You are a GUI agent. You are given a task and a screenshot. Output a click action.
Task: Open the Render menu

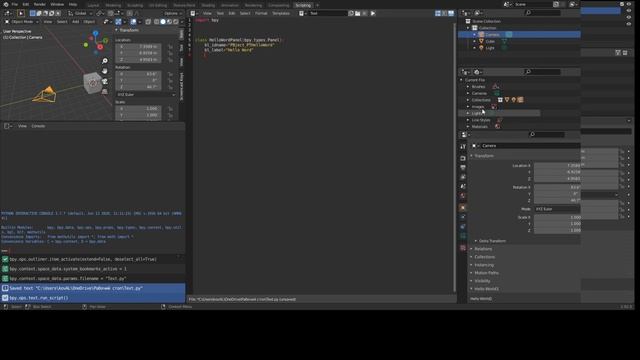point(40,4)
